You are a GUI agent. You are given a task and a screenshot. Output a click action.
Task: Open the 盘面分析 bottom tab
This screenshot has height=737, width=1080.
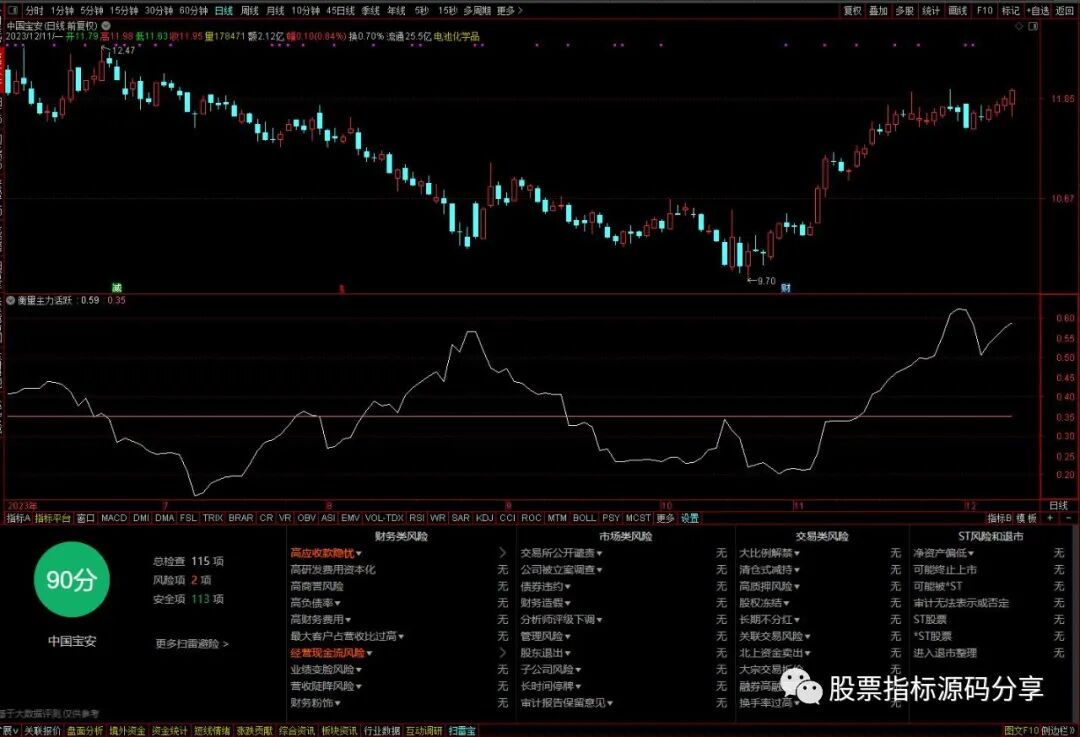tap(85, 730)
